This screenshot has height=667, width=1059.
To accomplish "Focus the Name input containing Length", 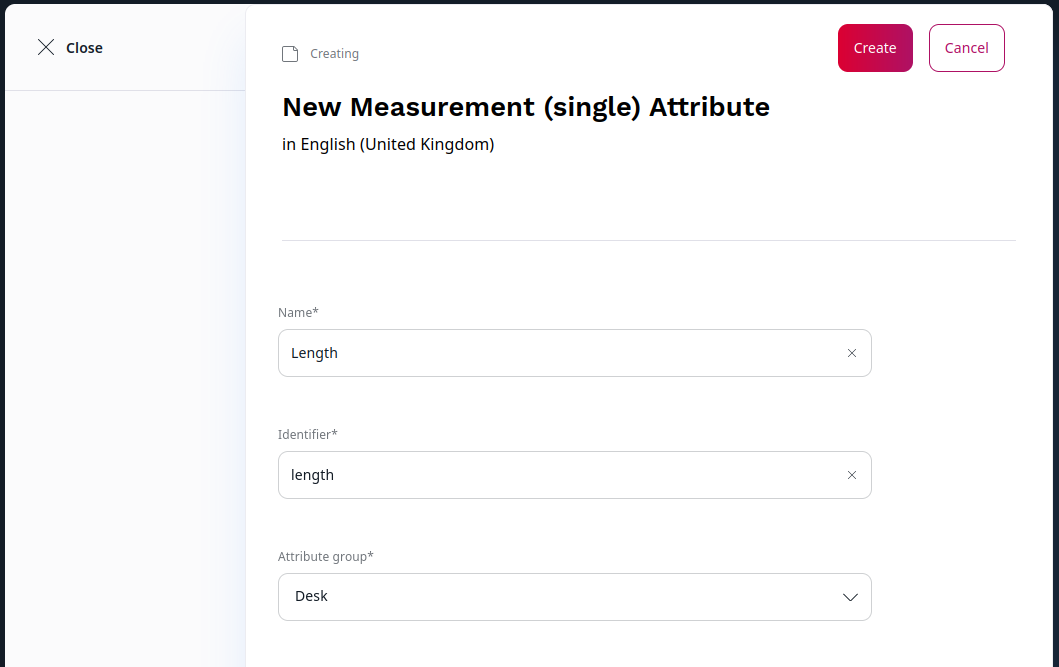I will tap(575, 353).
